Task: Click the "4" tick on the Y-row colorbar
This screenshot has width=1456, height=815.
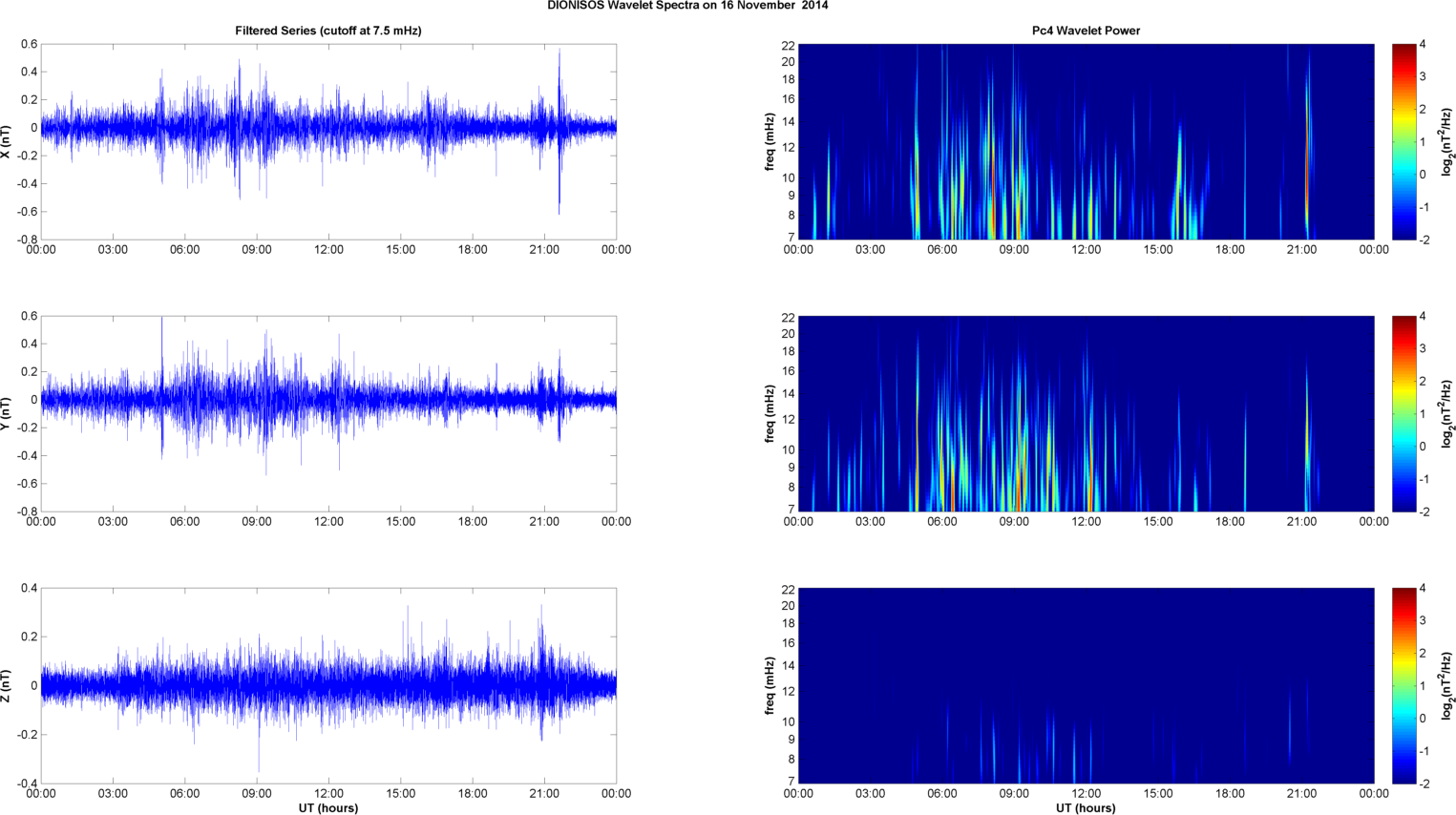Action: tap(1423, 317)
